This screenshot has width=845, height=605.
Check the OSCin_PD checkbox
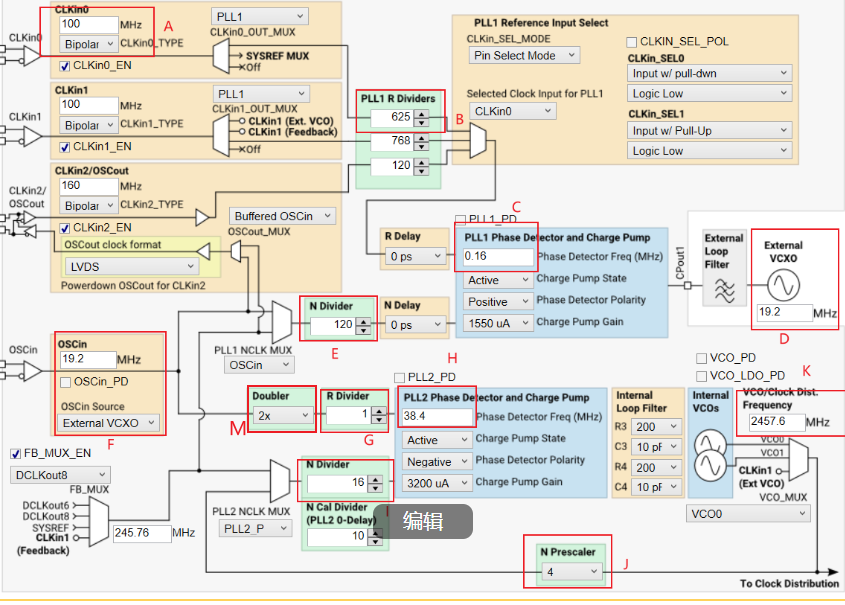[x=65, y=382]
